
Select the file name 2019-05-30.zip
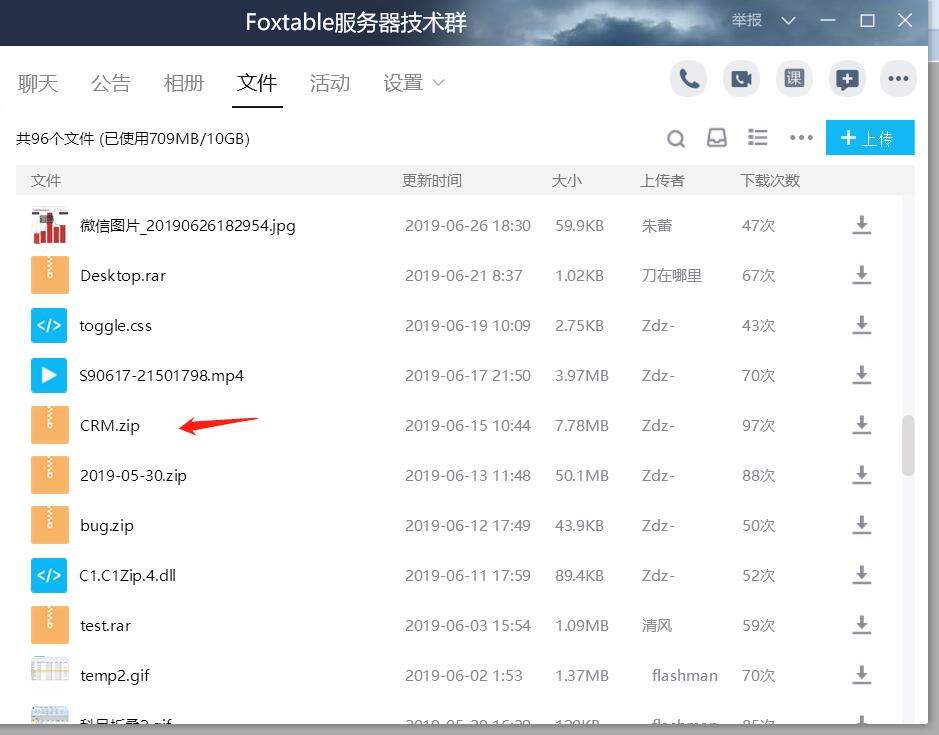pos(134,476)
